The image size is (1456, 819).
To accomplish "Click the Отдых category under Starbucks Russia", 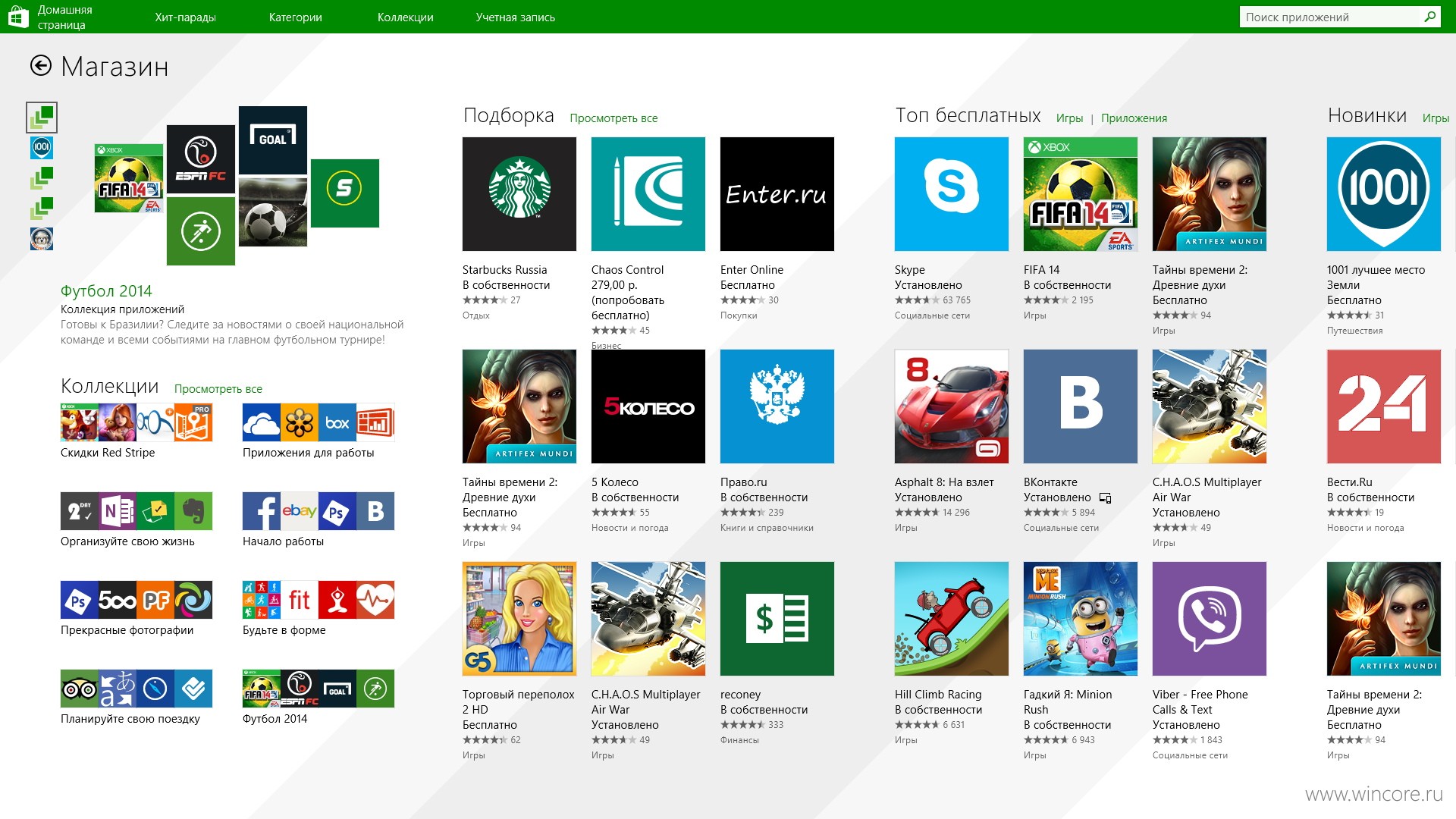I will 476,315.
